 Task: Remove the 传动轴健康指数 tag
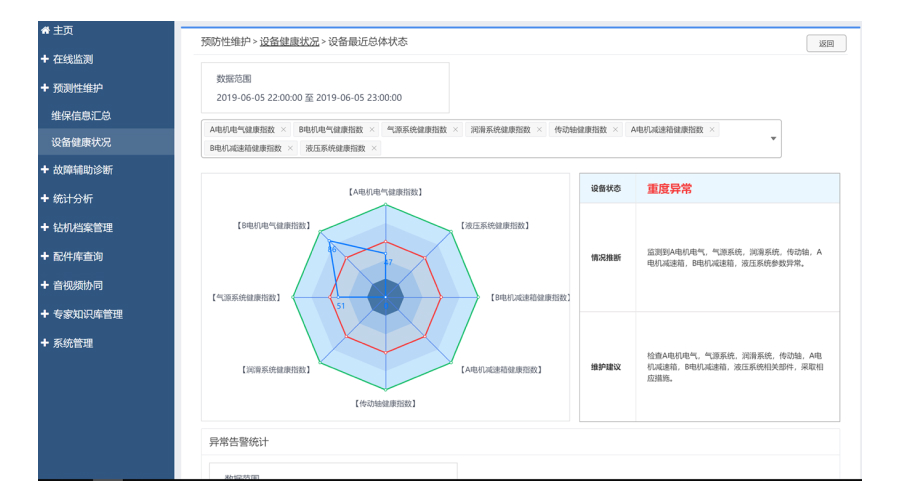615,130
